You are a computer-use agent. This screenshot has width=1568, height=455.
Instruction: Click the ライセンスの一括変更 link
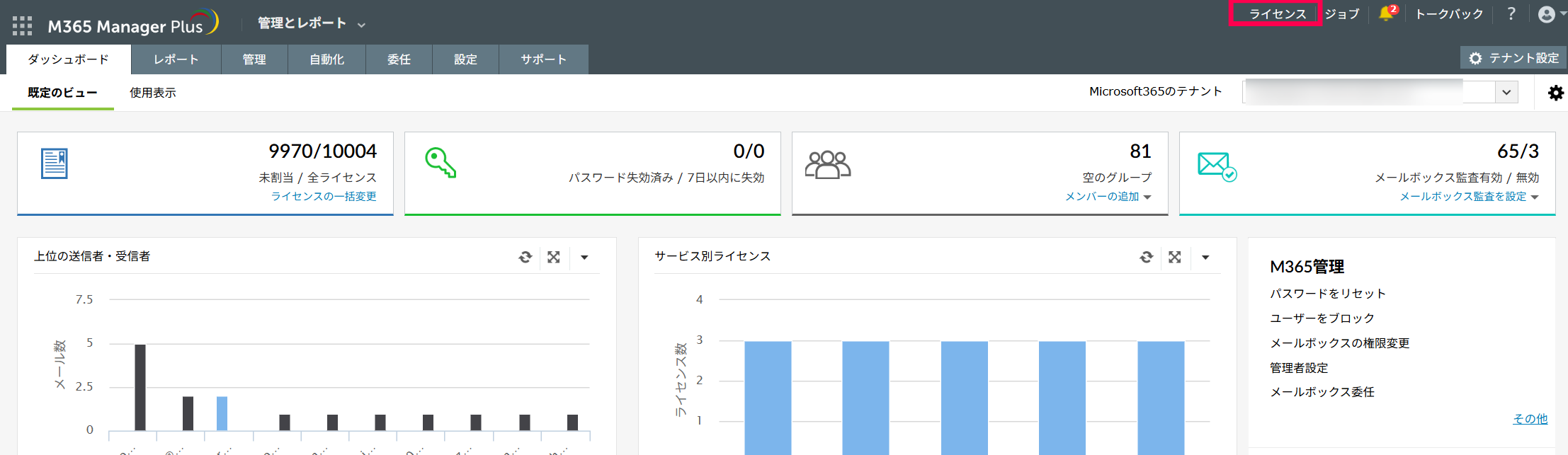click(324, 197)
